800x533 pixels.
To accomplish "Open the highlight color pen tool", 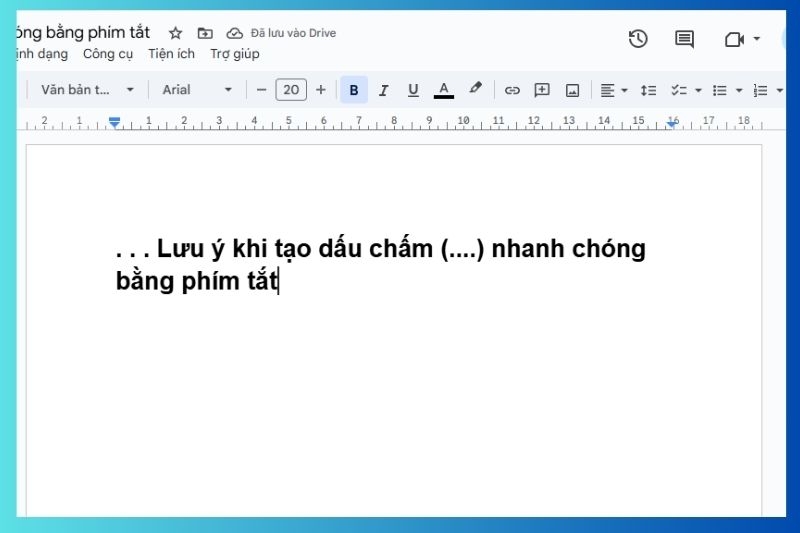I will [x=475, y=89].
